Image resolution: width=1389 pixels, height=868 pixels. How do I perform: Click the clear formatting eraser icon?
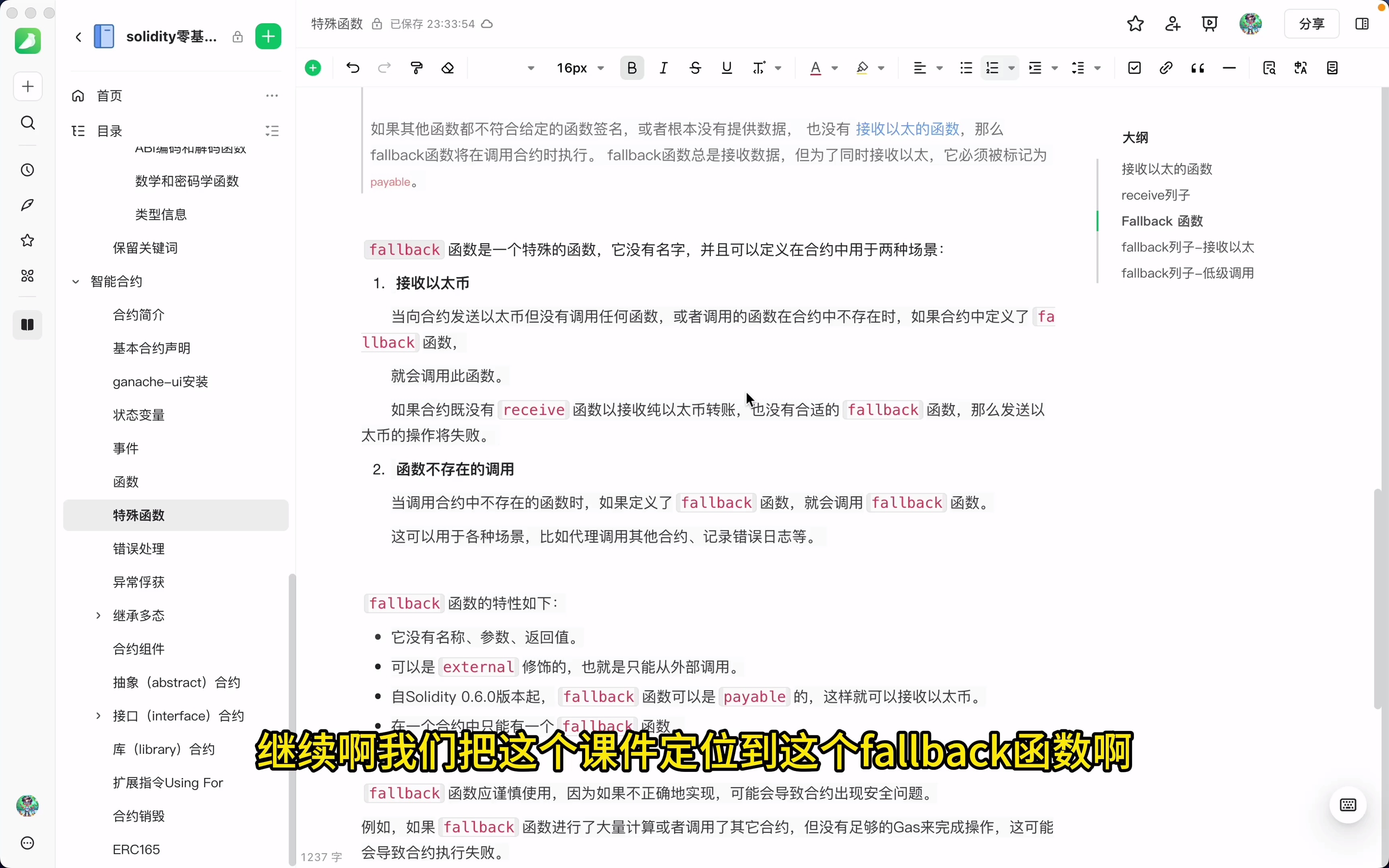click(x=448, y=68)
